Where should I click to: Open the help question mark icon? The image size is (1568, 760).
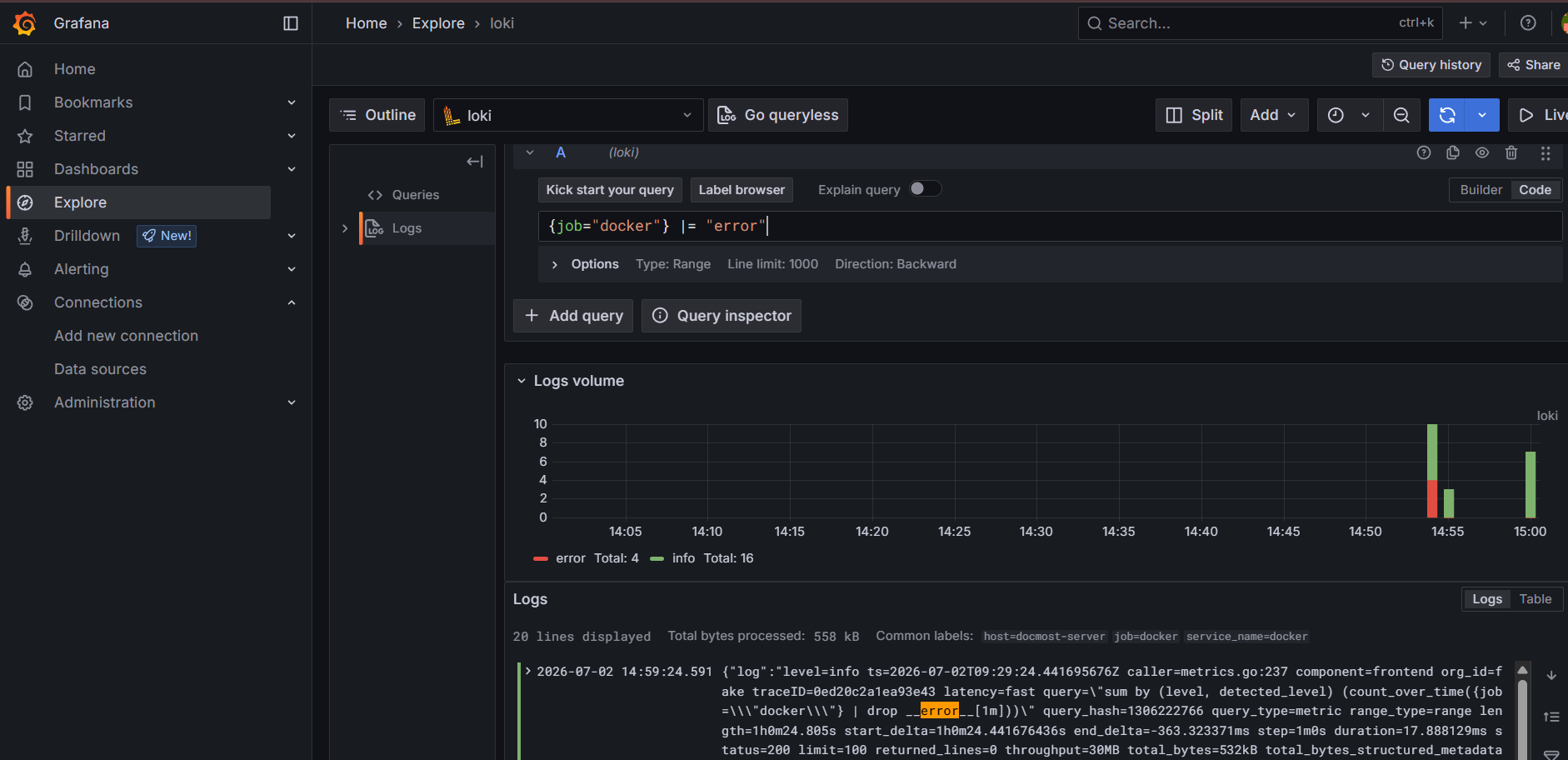click(x=1528, y=23)
